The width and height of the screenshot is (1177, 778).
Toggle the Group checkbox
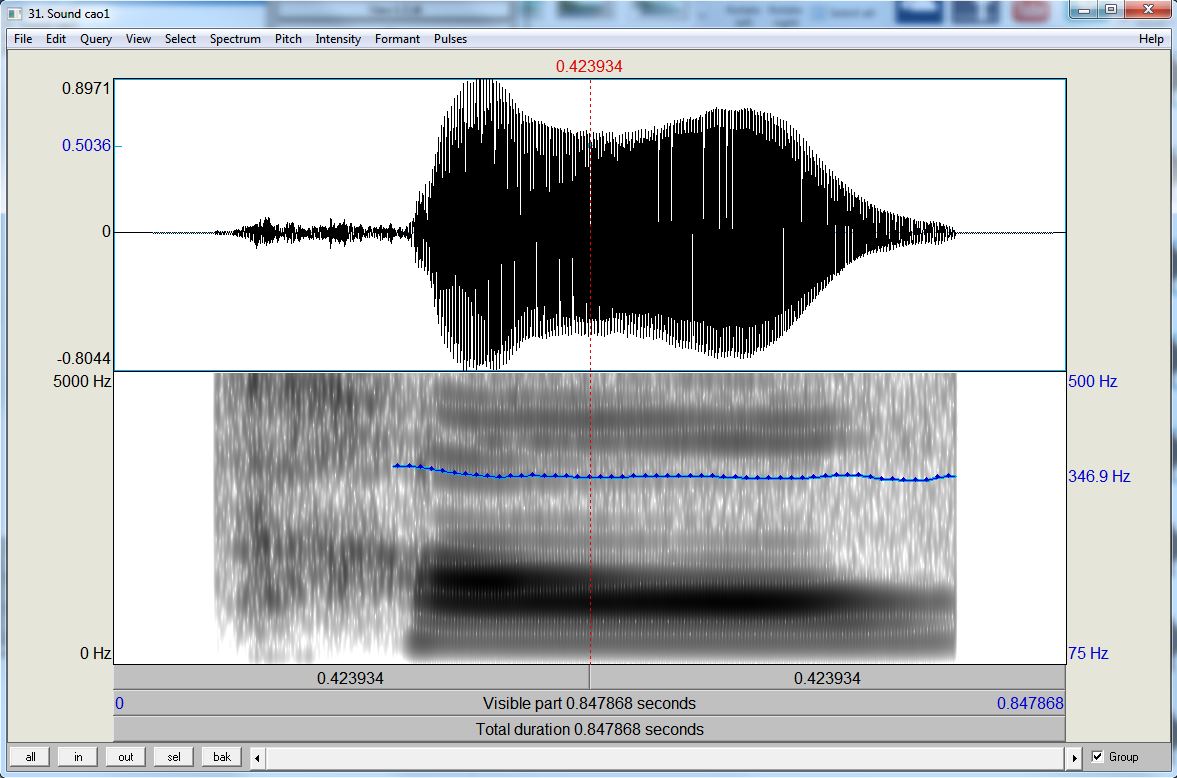click(x=1097, y=757)
